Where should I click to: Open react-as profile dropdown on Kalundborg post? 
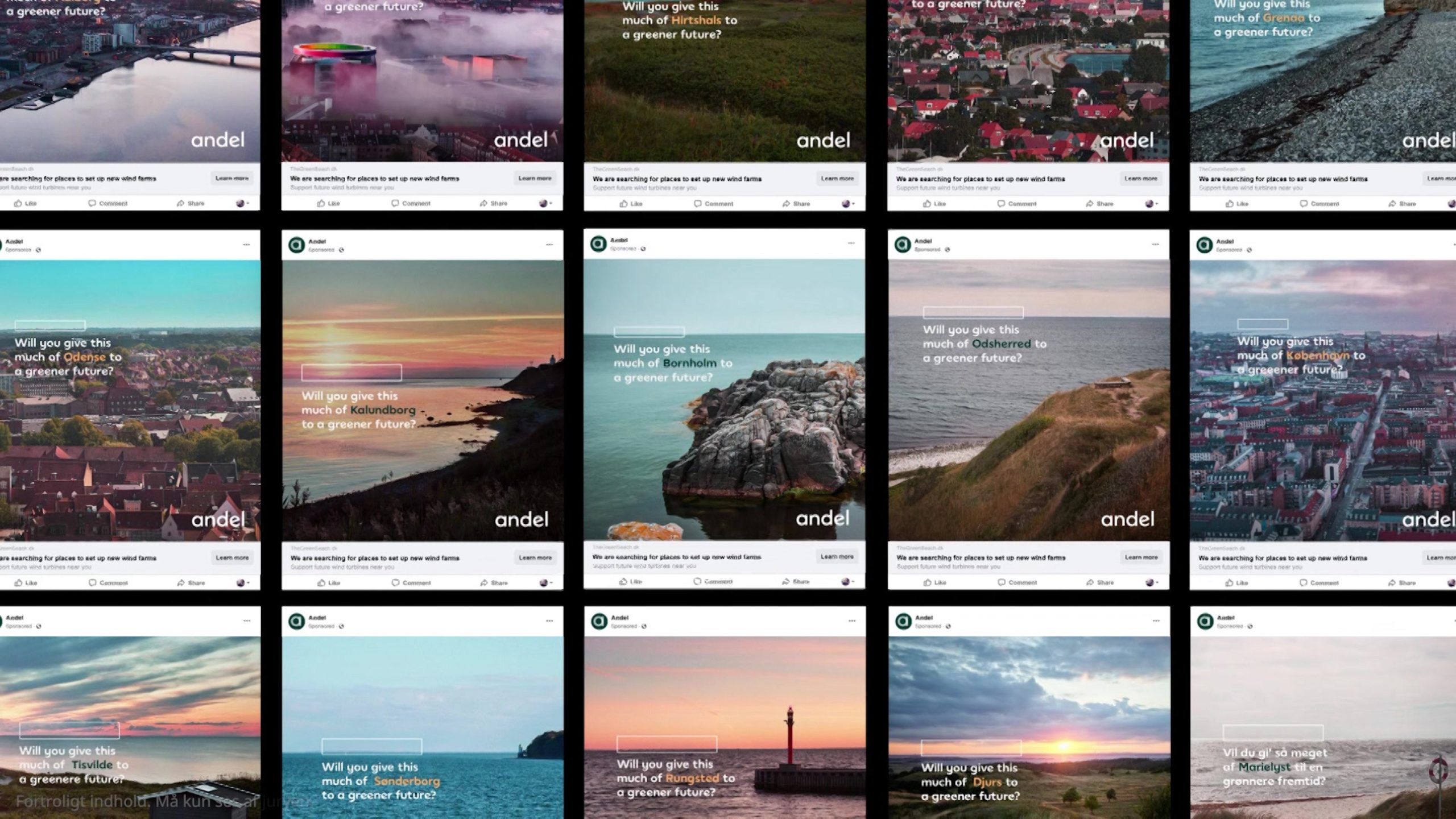[546, 582]
